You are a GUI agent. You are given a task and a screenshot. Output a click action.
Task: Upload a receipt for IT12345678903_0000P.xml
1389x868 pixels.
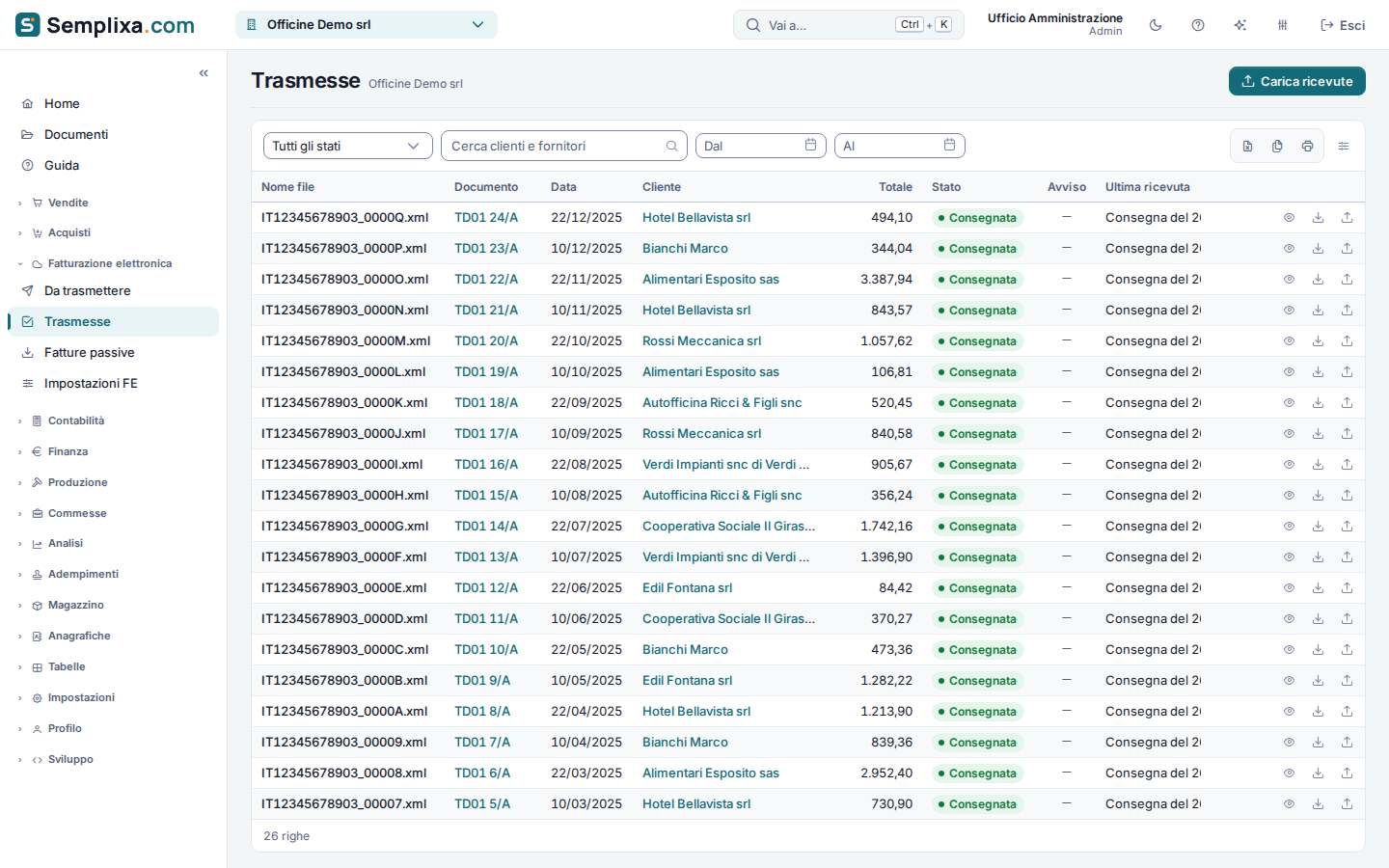tap(1347, 249)
